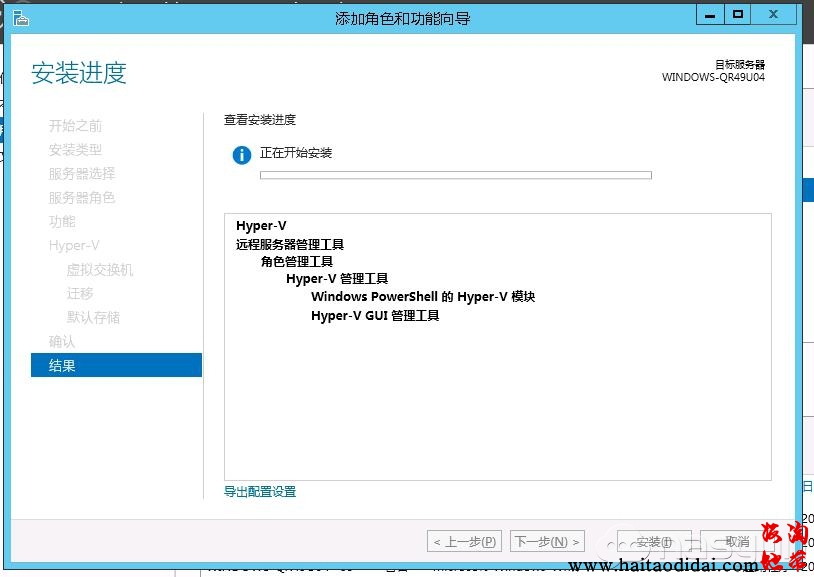The height and width of the screenshot is (577, 814).
Task: Go to the 安装类型 step
Action: click(x=75, y=150)
